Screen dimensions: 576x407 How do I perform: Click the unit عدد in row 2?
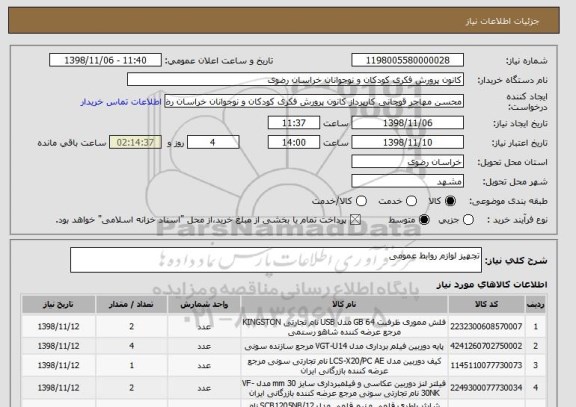tap(204, 346)
